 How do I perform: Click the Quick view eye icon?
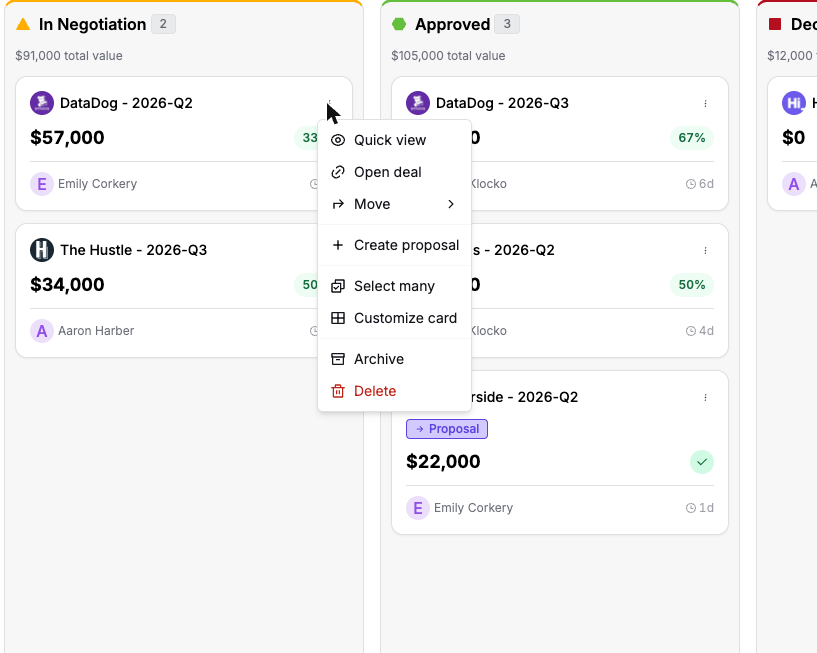coord(338,140)
